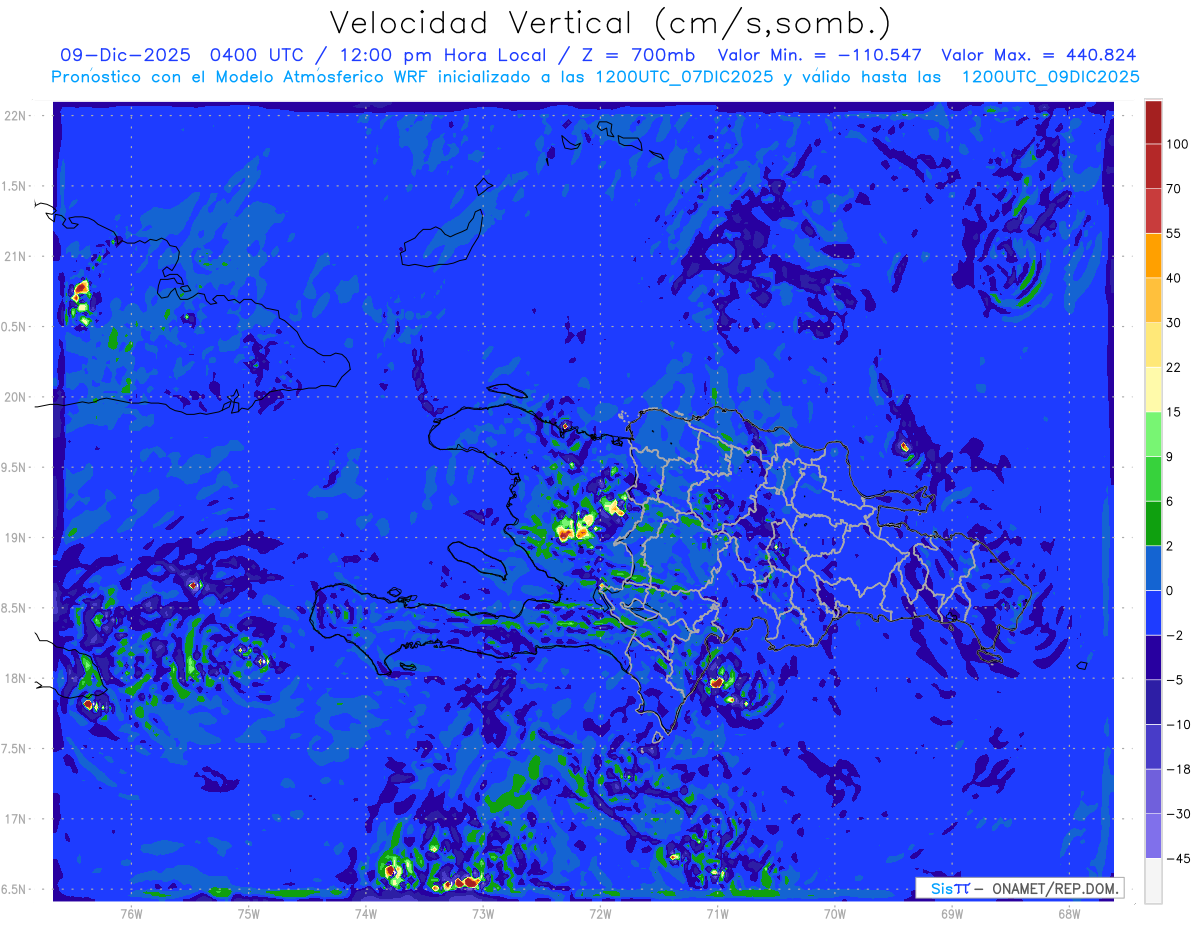The width and height of the screenshot is (1200, 927).
Task: Click the '73W' longitude label
Action: pos(483,913)
